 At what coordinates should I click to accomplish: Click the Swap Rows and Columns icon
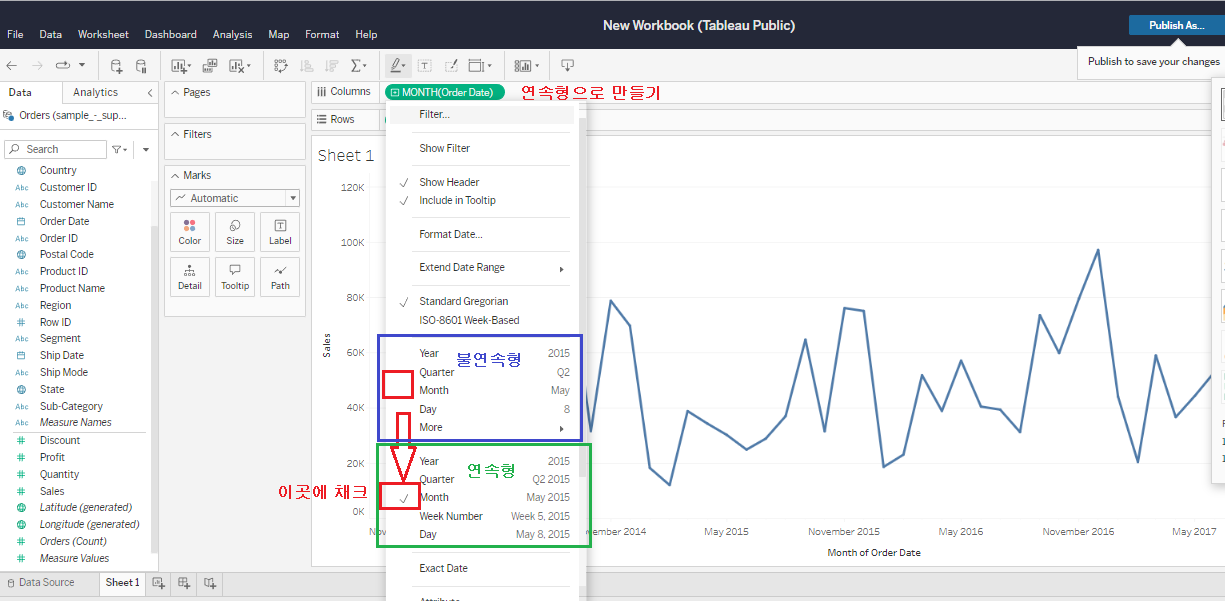click(x=281, y=66)
